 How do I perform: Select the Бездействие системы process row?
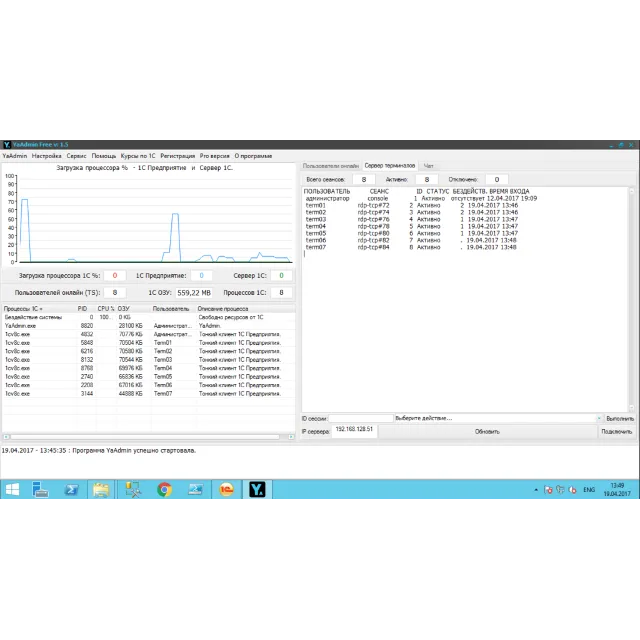tap(149, 317)
